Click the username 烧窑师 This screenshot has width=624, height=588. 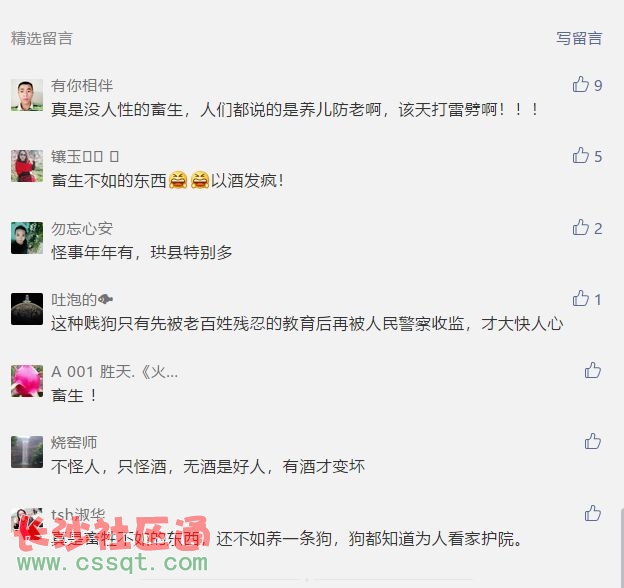pos(74,443)
